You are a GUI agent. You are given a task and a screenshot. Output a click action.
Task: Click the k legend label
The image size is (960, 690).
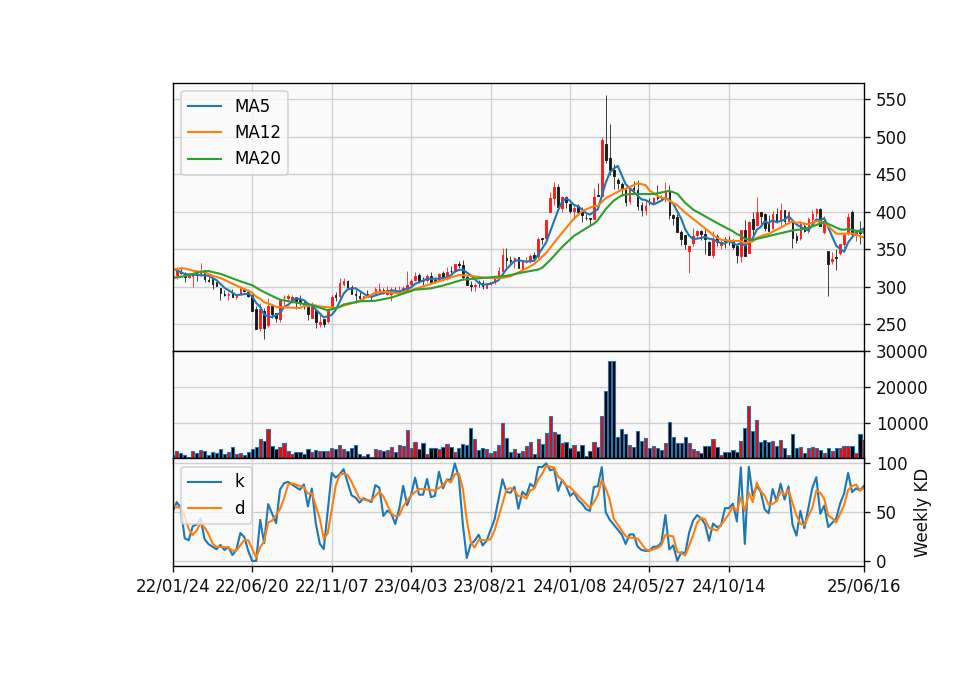click(239, 481)
